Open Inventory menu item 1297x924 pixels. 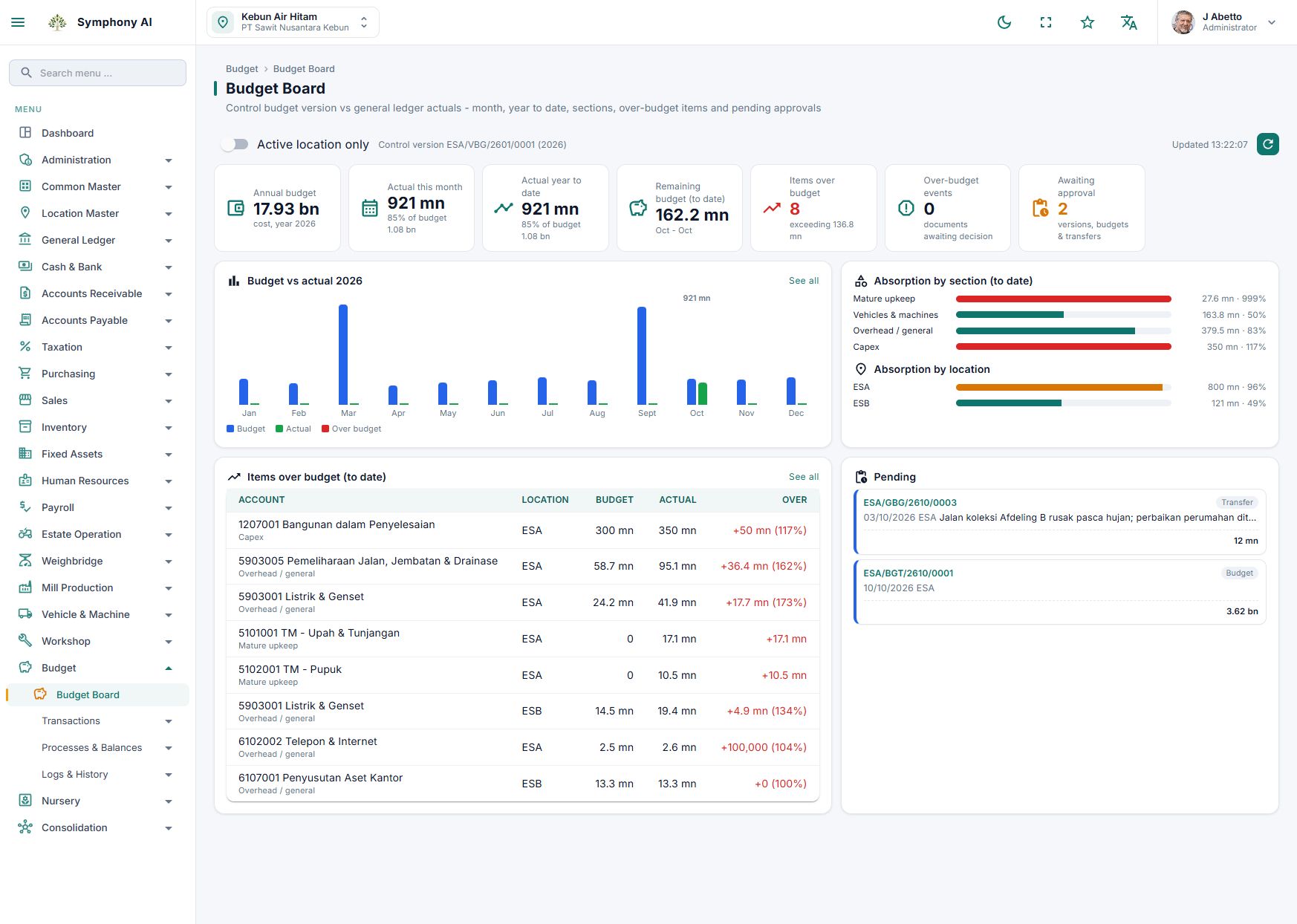[x=98, y=427]
